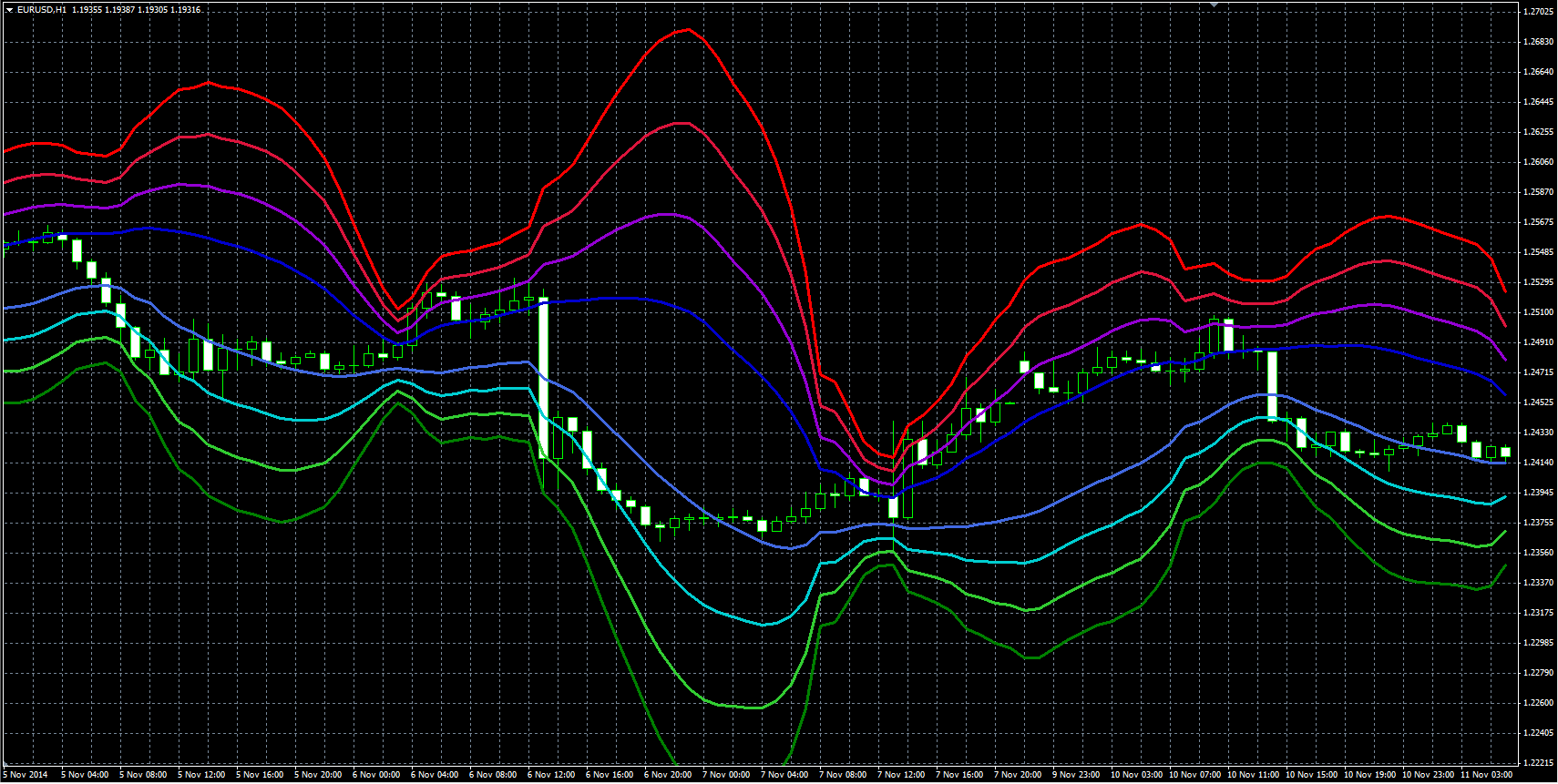Click price level 1.23370 on price scale
This screenshot has width=1558, height=784.
click(1538, 583)
